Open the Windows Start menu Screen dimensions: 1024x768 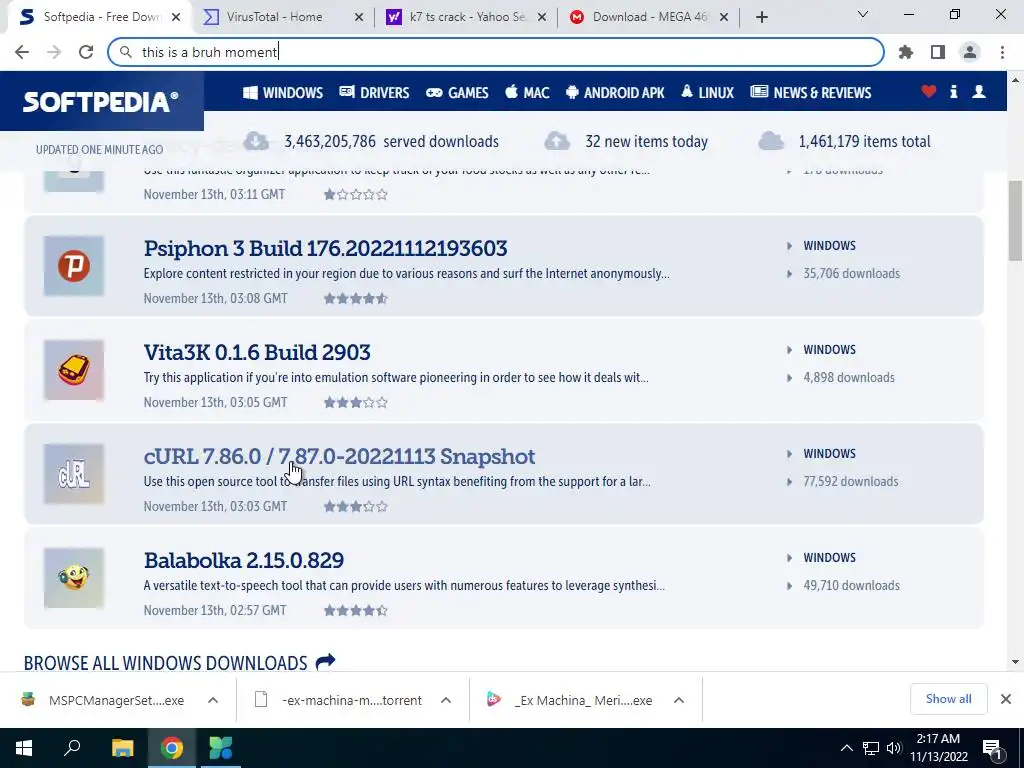point(24,748)
